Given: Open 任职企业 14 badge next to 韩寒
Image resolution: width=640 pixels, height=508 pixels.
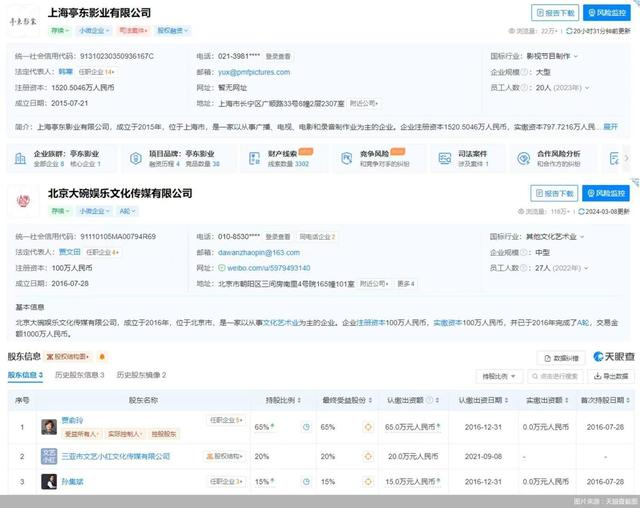Looking at the screenshot, I should (97, 72).
